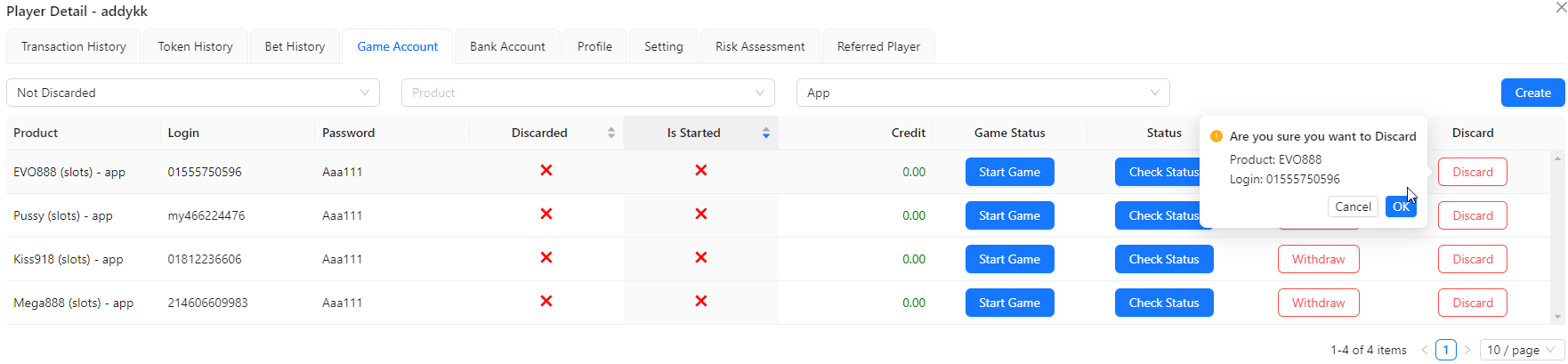This screenshot has height=364, width=1568.
Task: Click the red X under Discarded for EVO888
Action: tap(546, 170)
